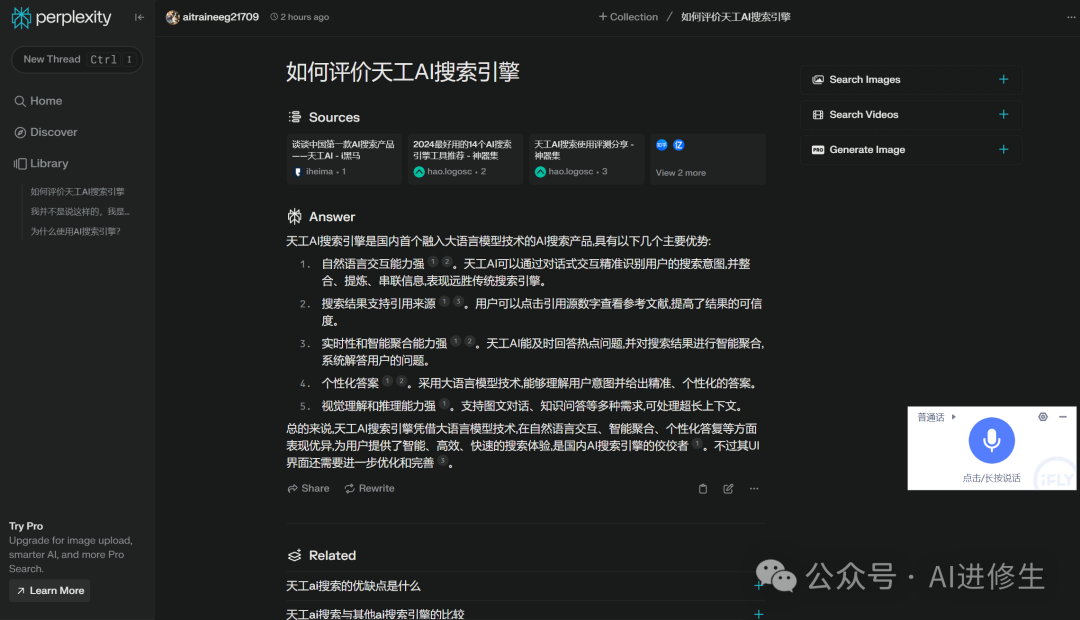Click the Sources section icon
1080x620 pixels.
pyautogui.click(x=295, y=117)
